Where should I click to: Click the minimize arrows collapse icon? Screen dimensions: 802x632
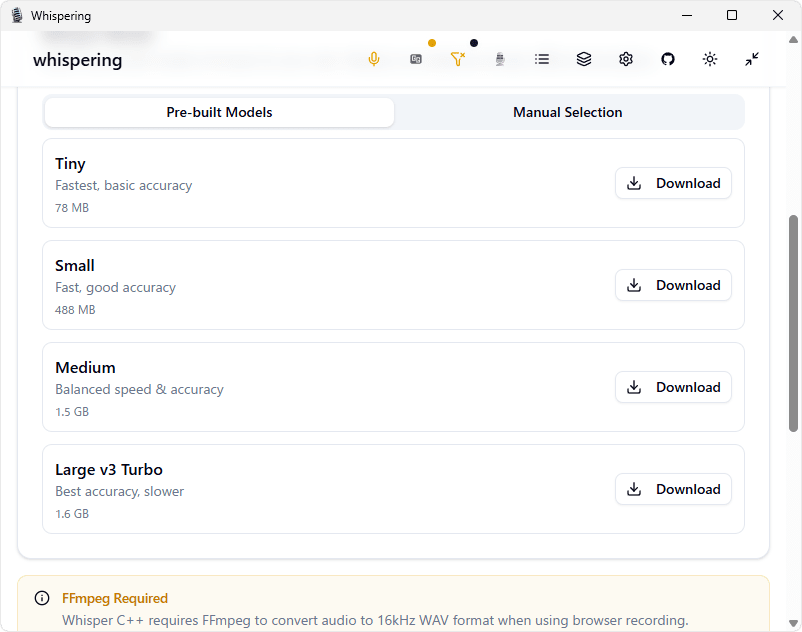752,59
